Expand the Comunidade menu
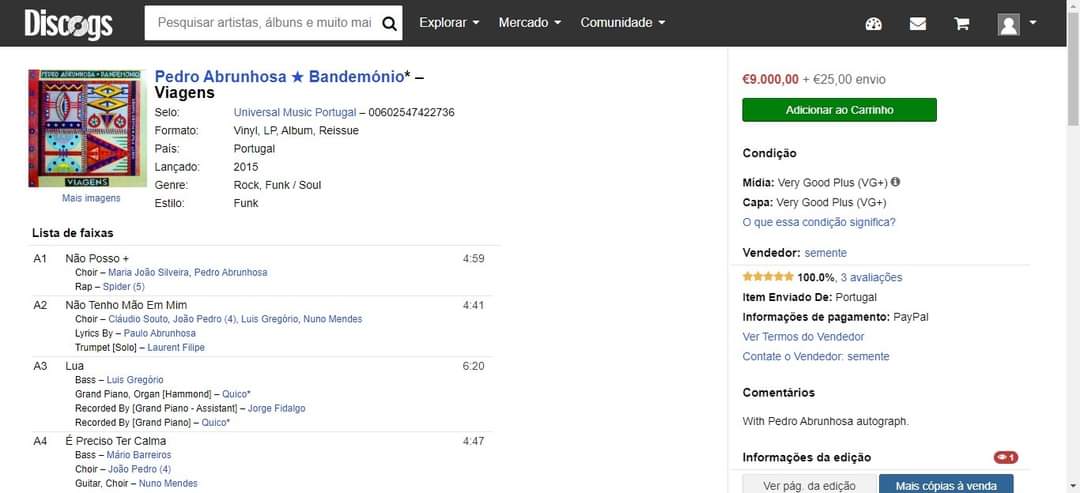 [x=623, y=23]
